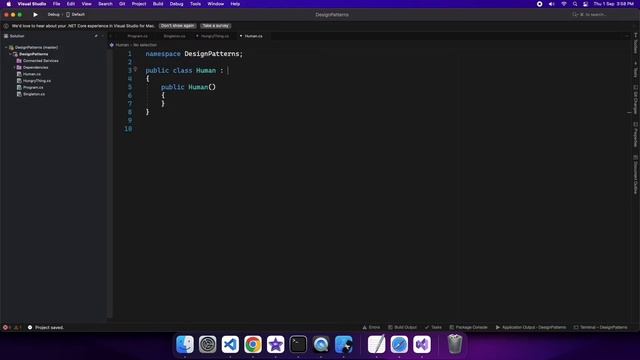Open the Visual Studio app menu
Viewport: 640px width, 360px height.
32,4
